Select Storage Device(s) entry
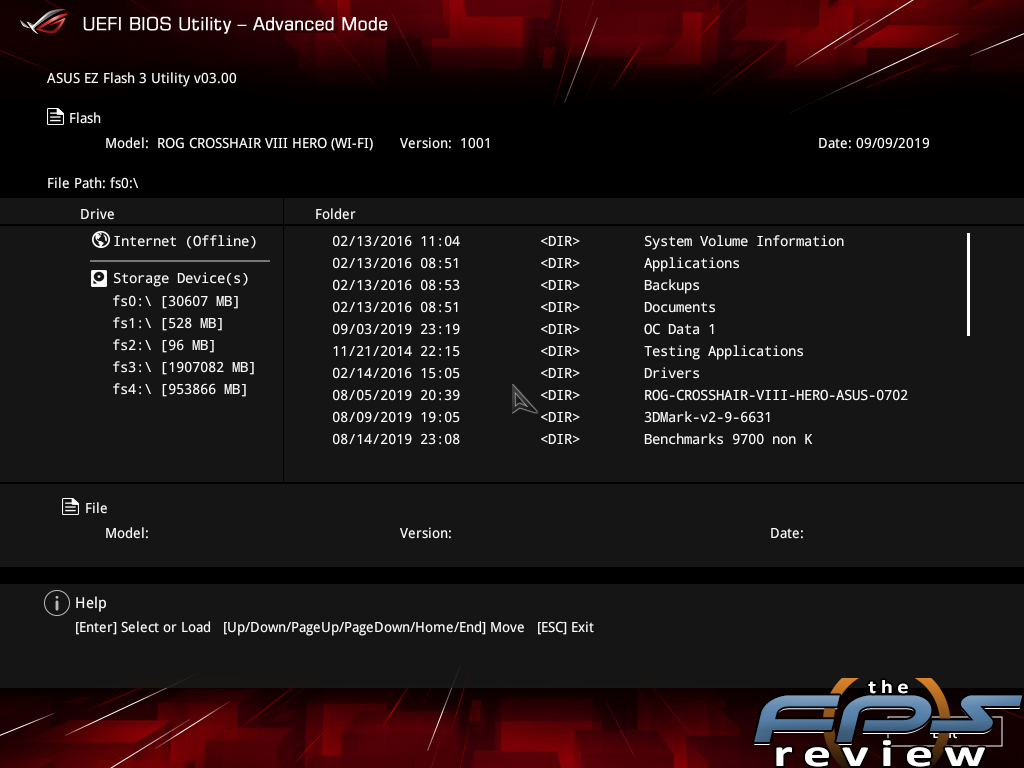This screenshot has width=1024, height=768. (x=181, y=278)
